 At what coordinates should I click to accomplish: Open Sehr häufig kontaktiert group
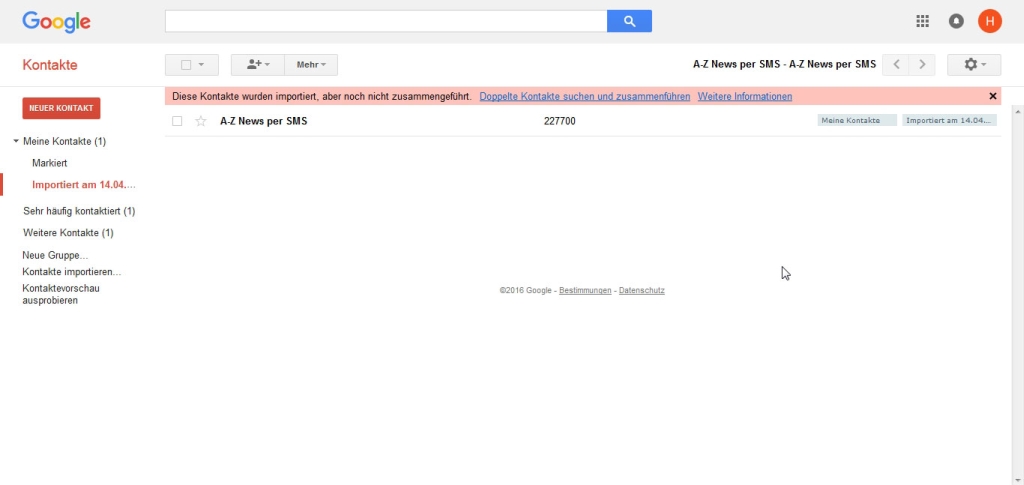[79, 211]
